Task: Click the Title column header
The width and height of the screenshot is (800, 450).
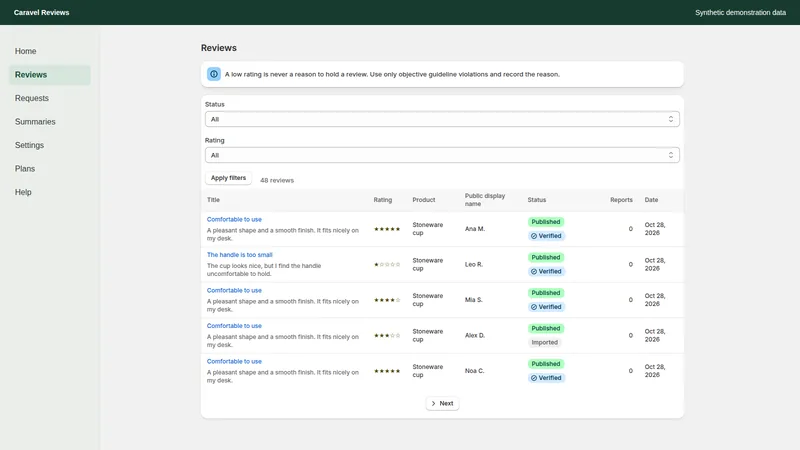Action: 213,200
